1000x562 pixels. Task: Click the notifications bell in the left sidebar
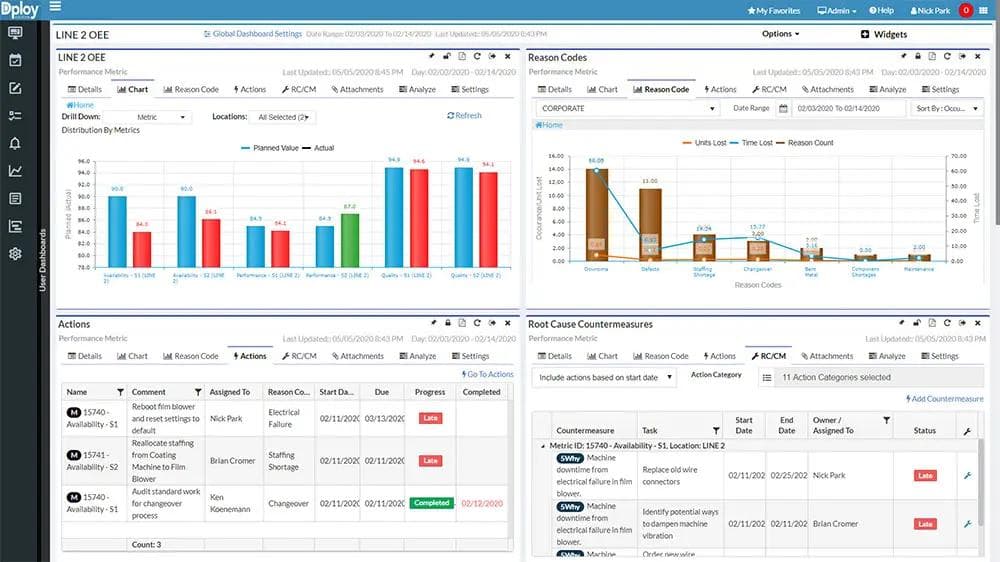tap(15, 143)
